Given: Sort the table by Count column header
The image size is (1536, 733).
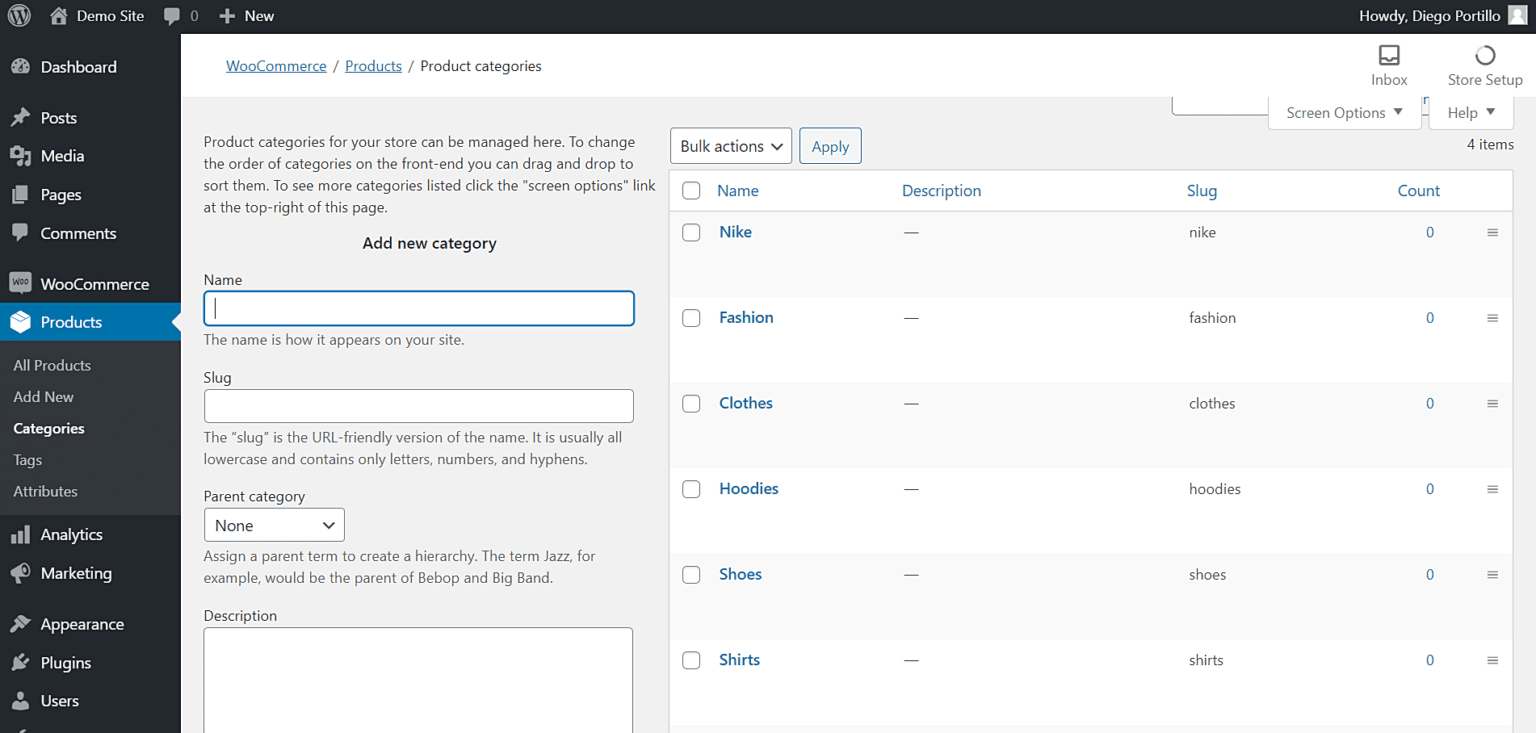Looking at the screenshot, I should [x=1418, y=191].
